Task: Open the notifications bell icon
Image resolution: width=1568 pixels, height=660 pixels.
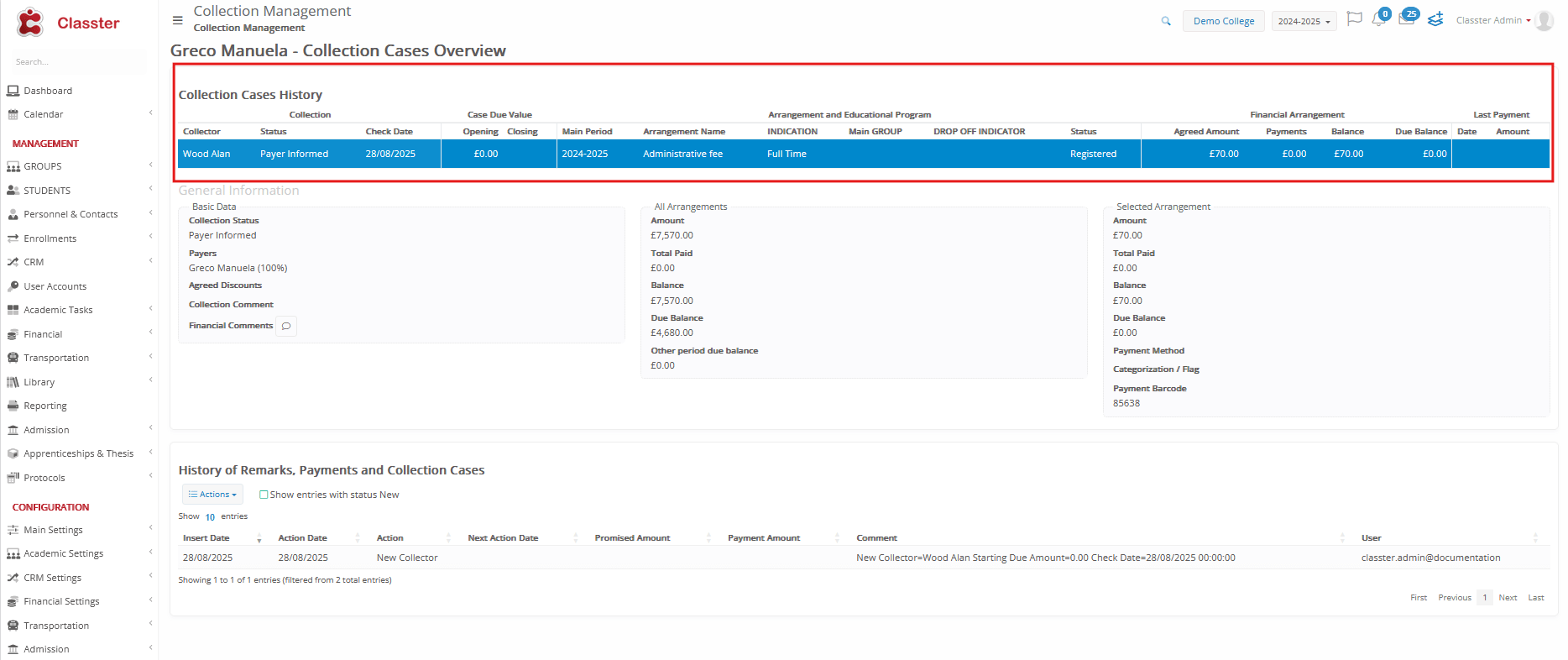Action: pos(1378,19)
